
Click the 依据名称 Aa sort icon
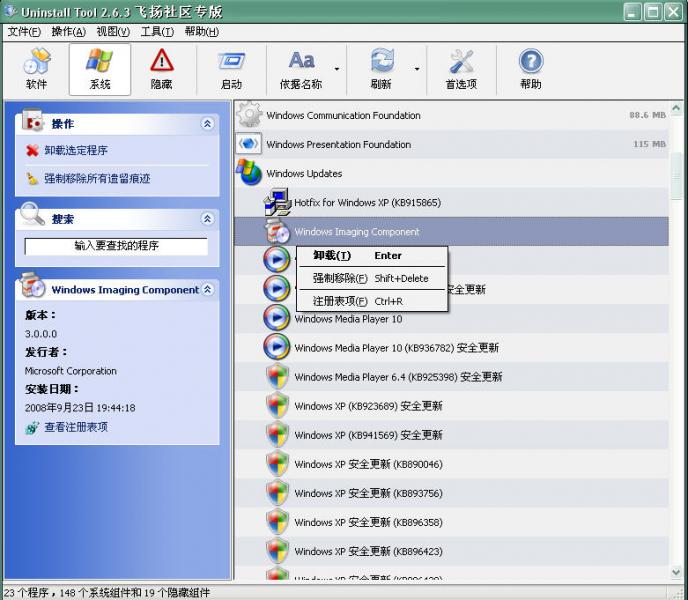(301, 60)
